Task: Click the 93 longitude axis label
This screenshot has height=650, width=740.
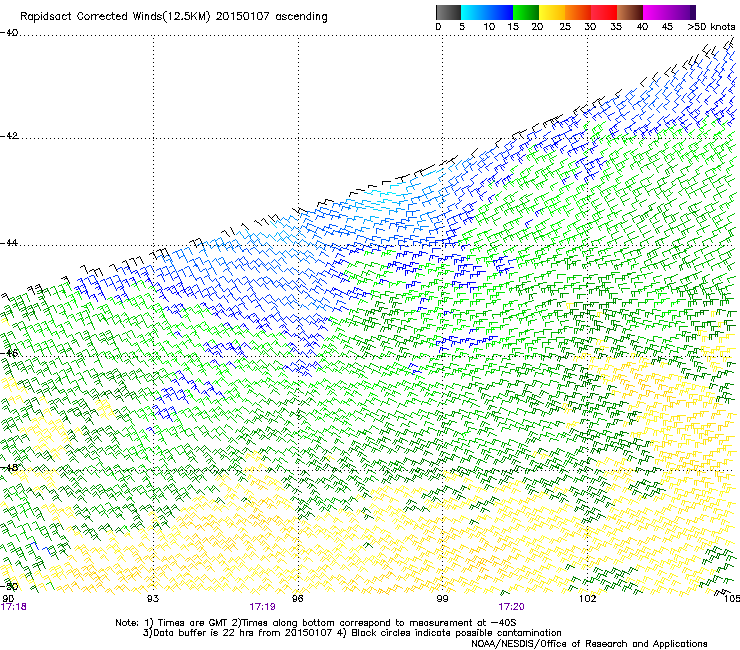Action: 153,599
